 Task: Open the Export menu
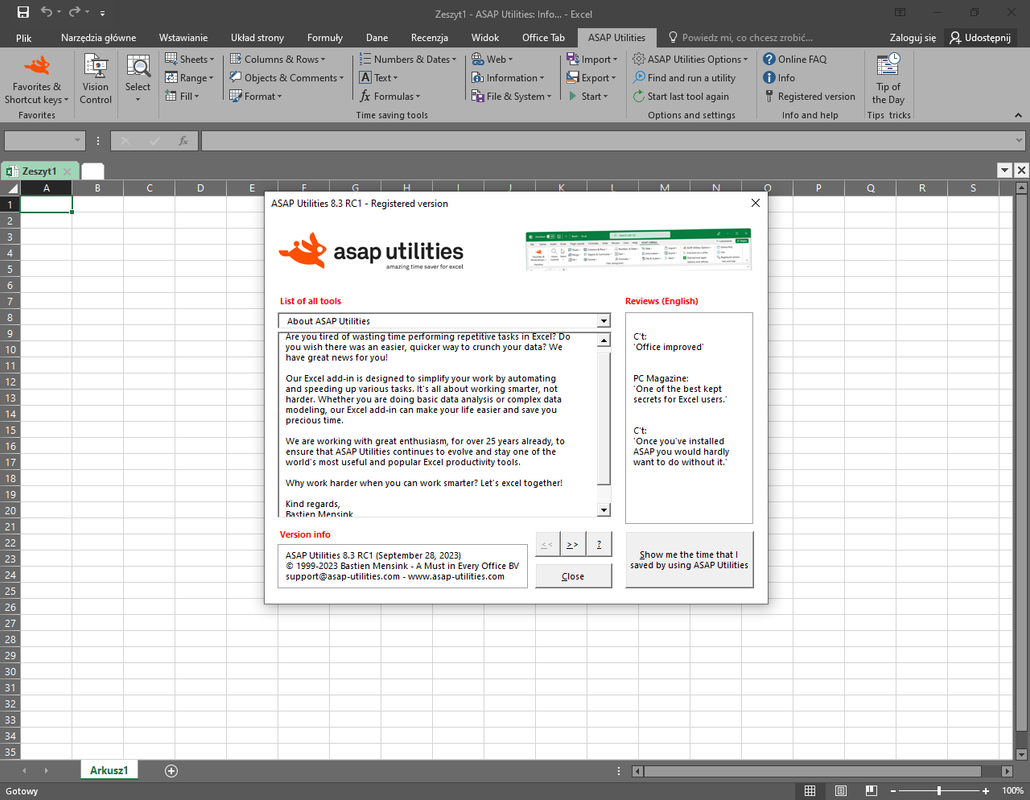pyautogui.click(x=591, y=78)
